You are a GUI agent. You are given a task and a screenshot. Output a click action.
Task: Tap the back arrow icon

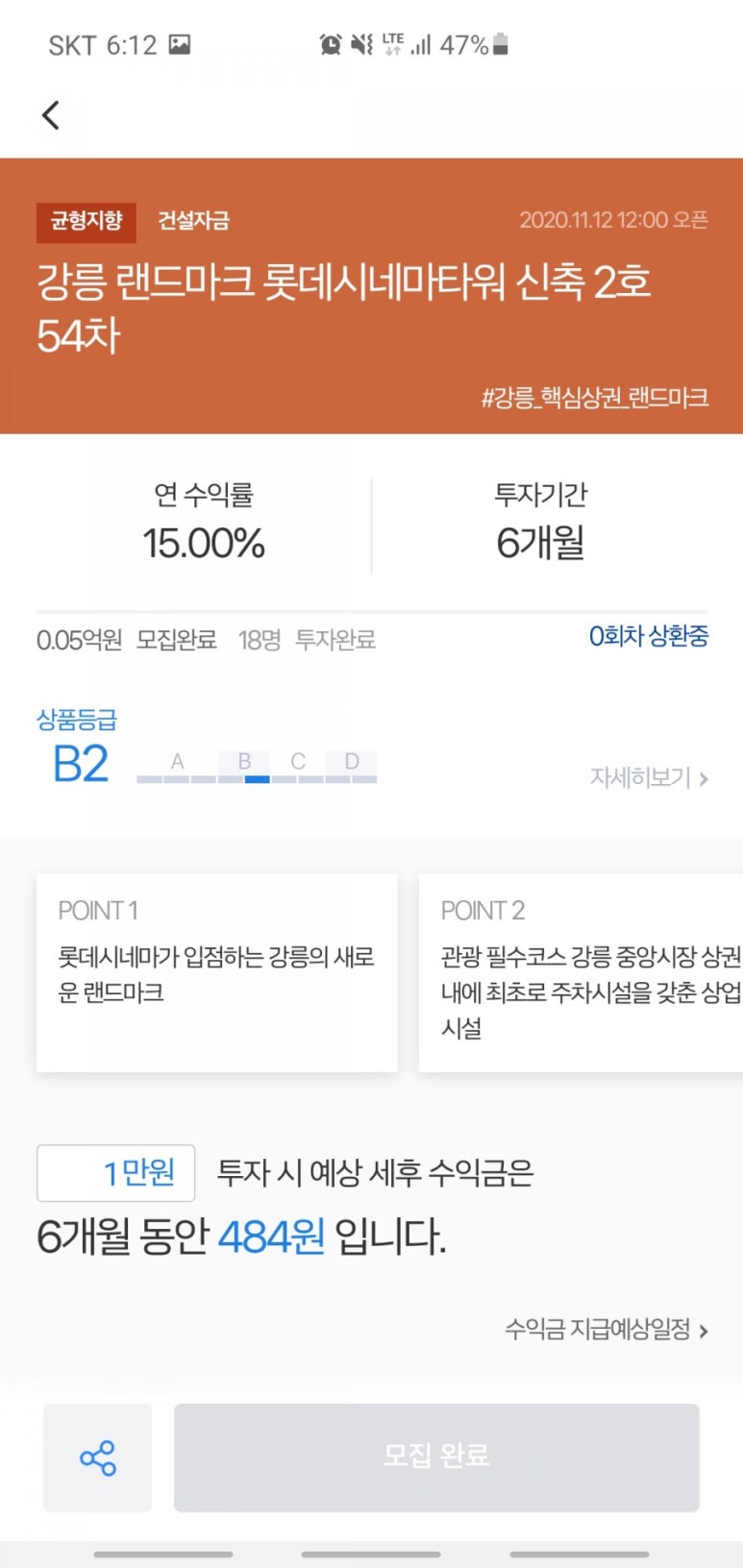(x=51, y=115)
